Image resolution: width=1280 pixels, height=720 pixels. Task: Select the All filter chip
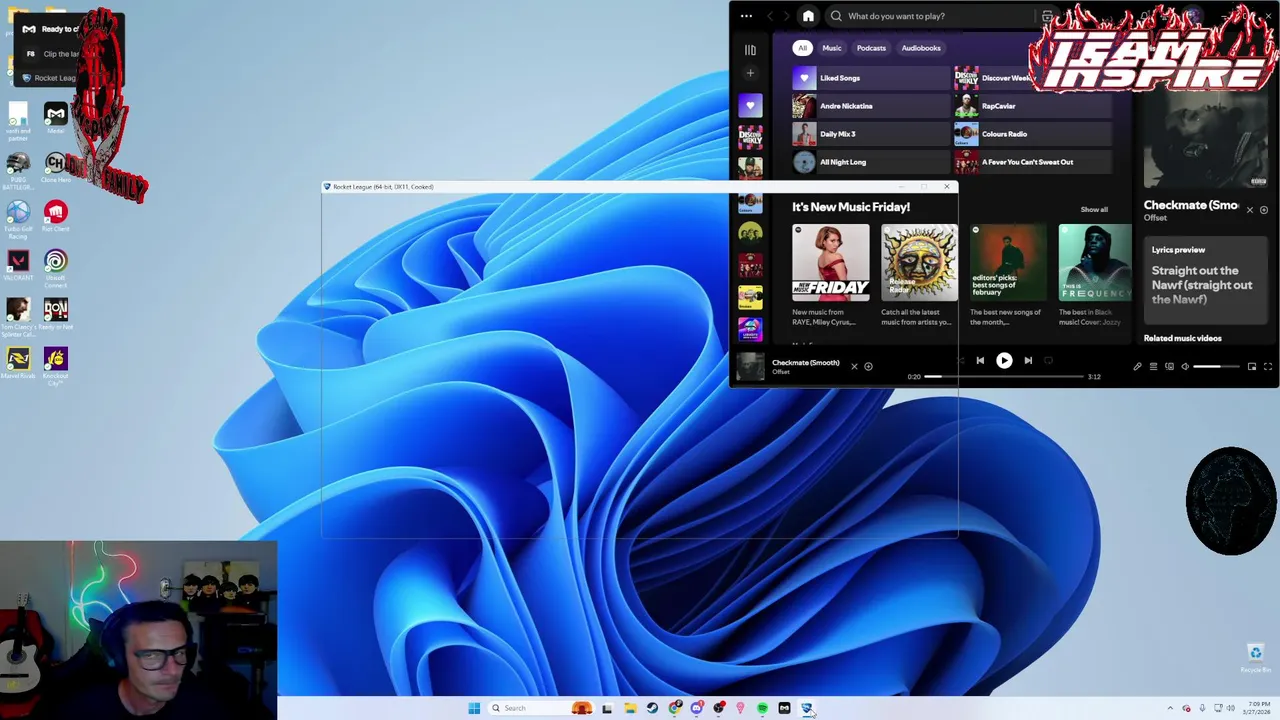[802, 48]
